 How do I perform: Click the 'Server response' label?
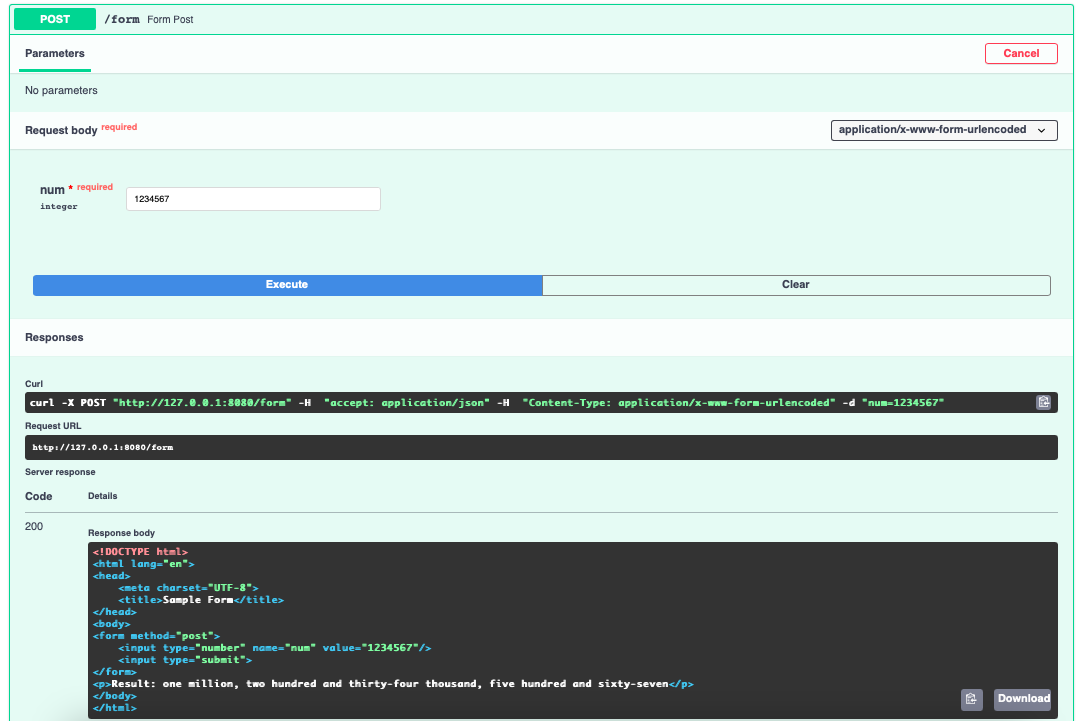pos(60,472)
